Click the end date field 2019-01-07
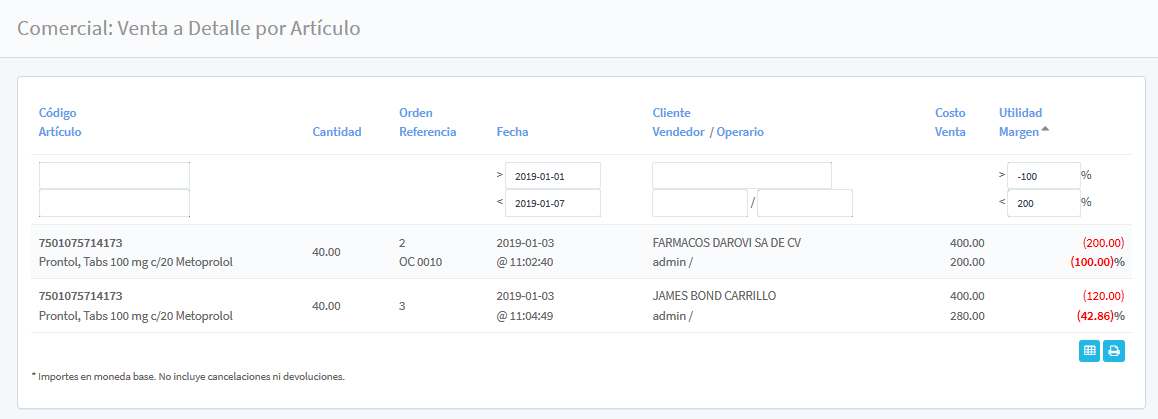 [552, 203]
